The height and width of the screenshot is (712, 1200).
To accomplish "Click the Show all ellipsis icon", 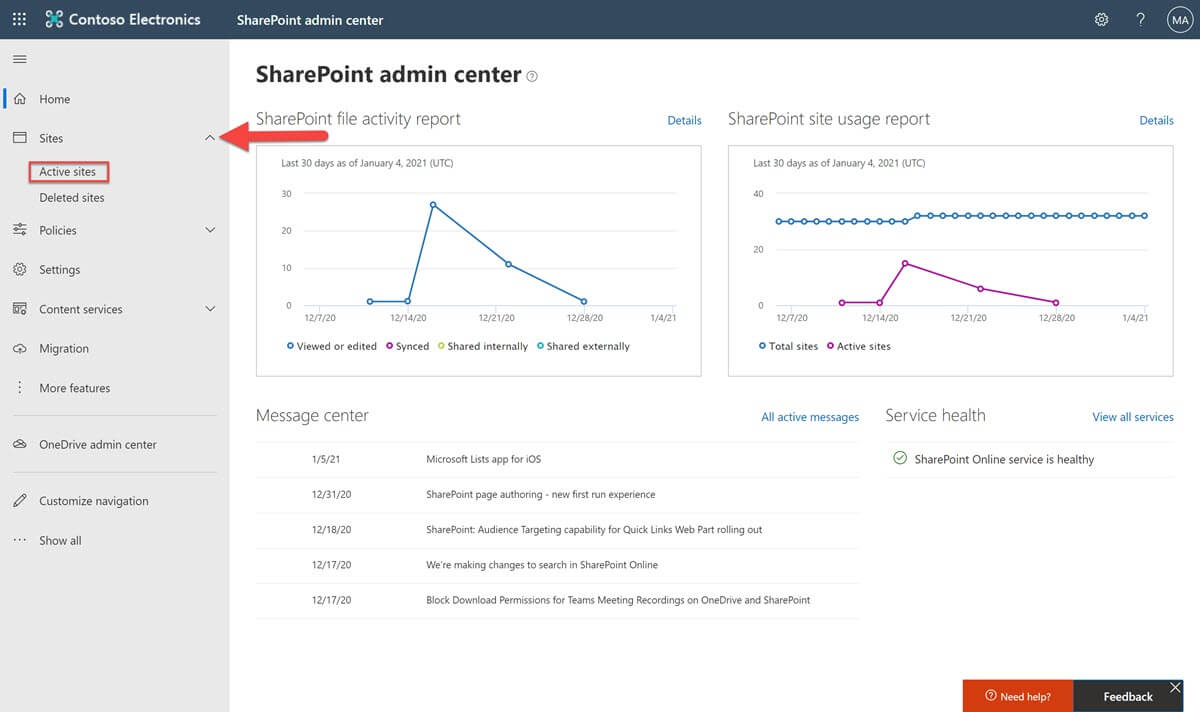I will point(19,540).
